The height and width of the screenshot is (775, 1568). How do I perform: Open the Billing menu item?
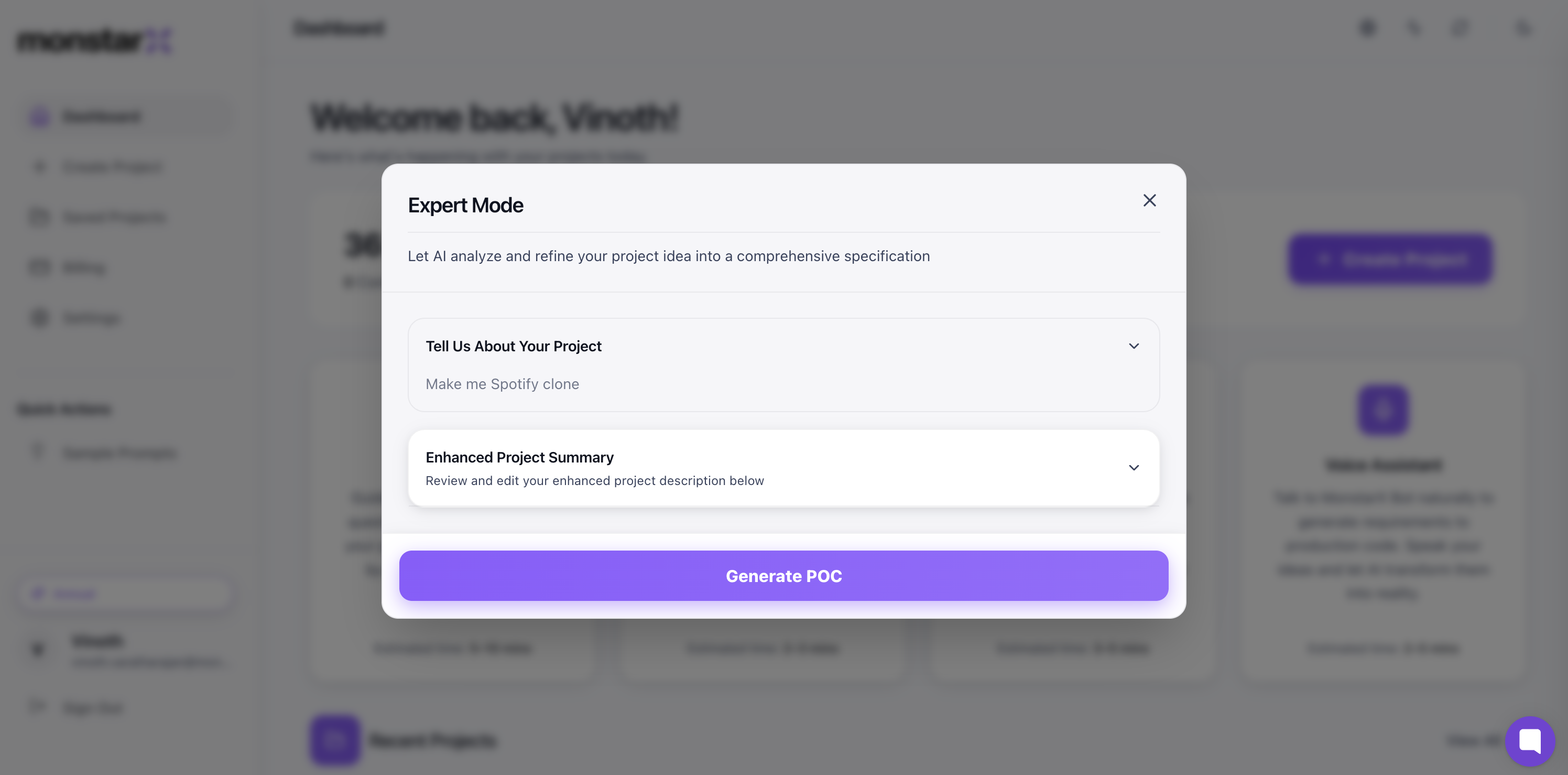[84, 267]
